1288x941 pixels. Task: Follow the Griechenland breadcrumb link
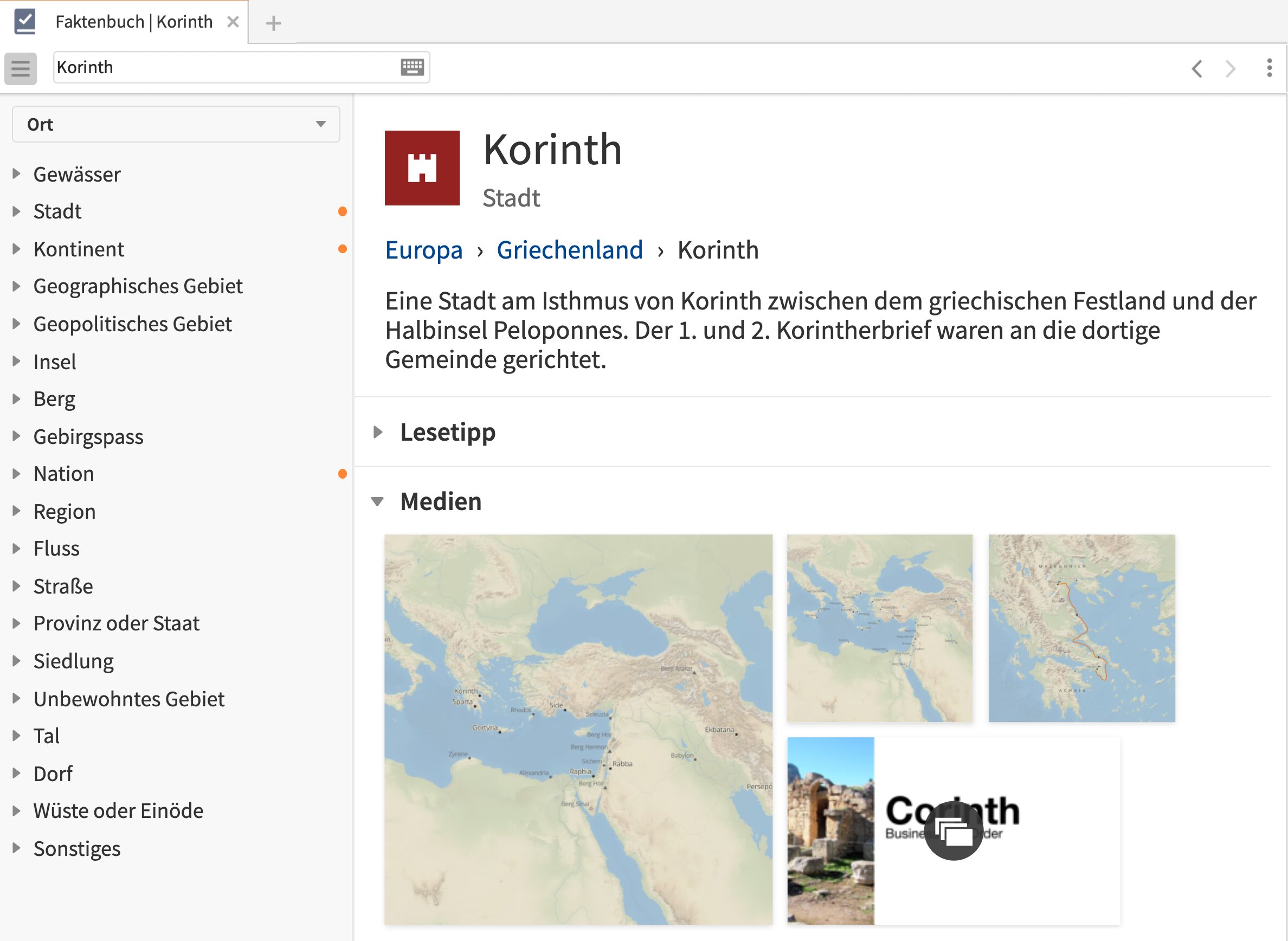pyautogui.click(x=570, y=250)
